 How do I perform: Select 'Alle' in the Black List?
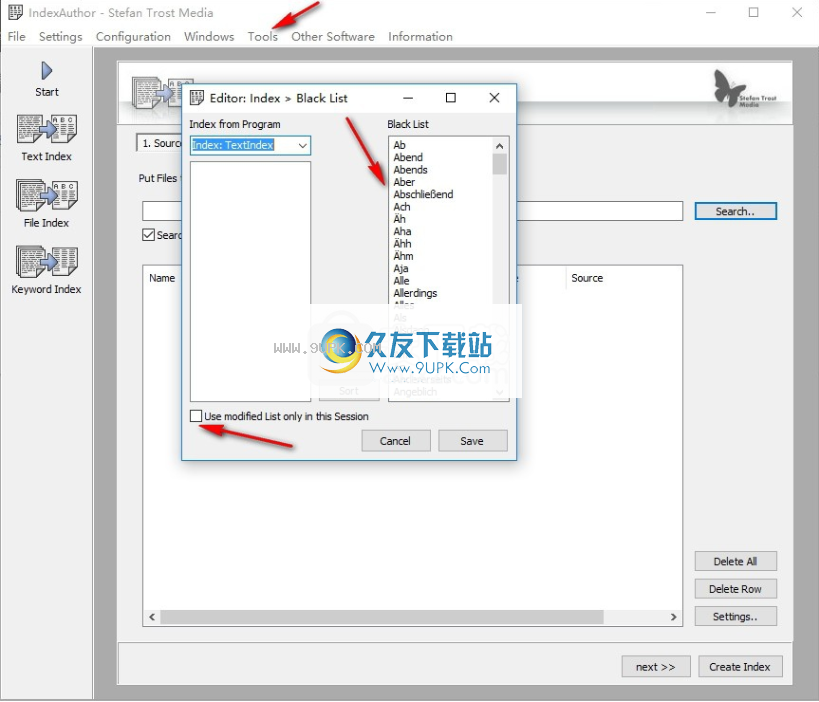click(401, 280)
